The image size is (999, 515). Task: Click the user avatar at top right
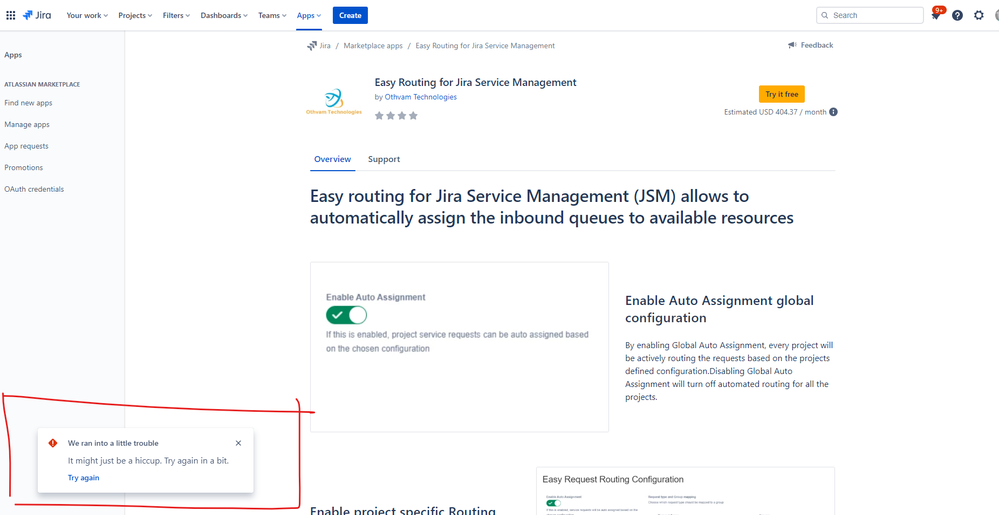[996, 15]
